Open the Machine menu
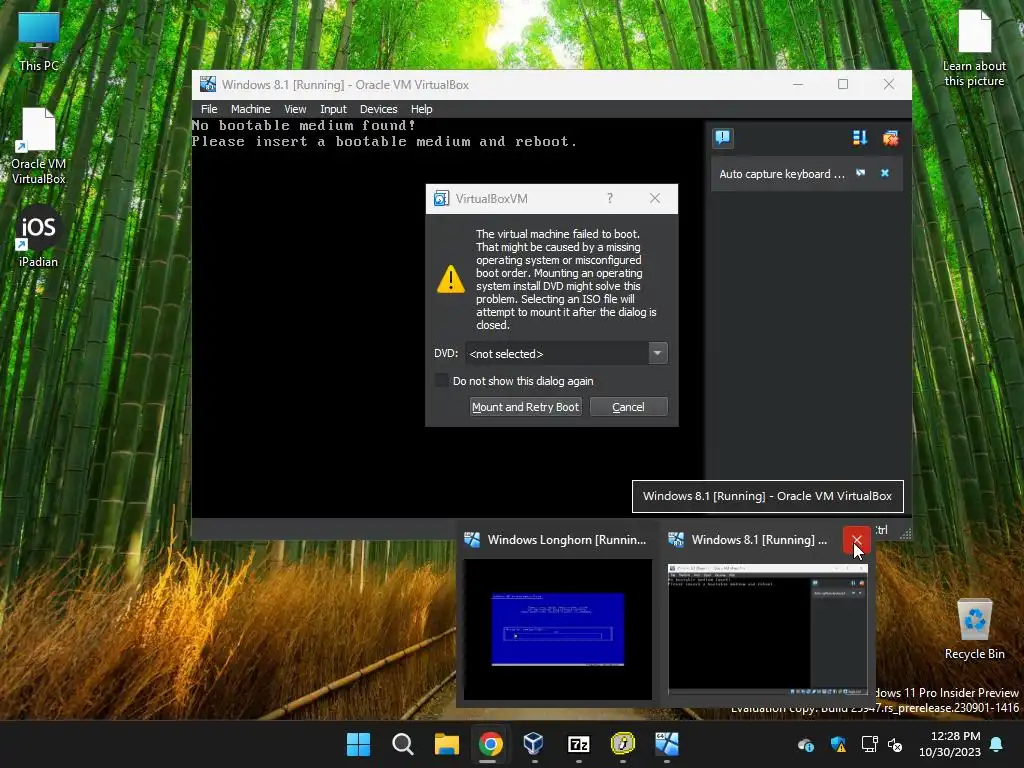Viewport: 1024px width, 768px height. [250, 109]
